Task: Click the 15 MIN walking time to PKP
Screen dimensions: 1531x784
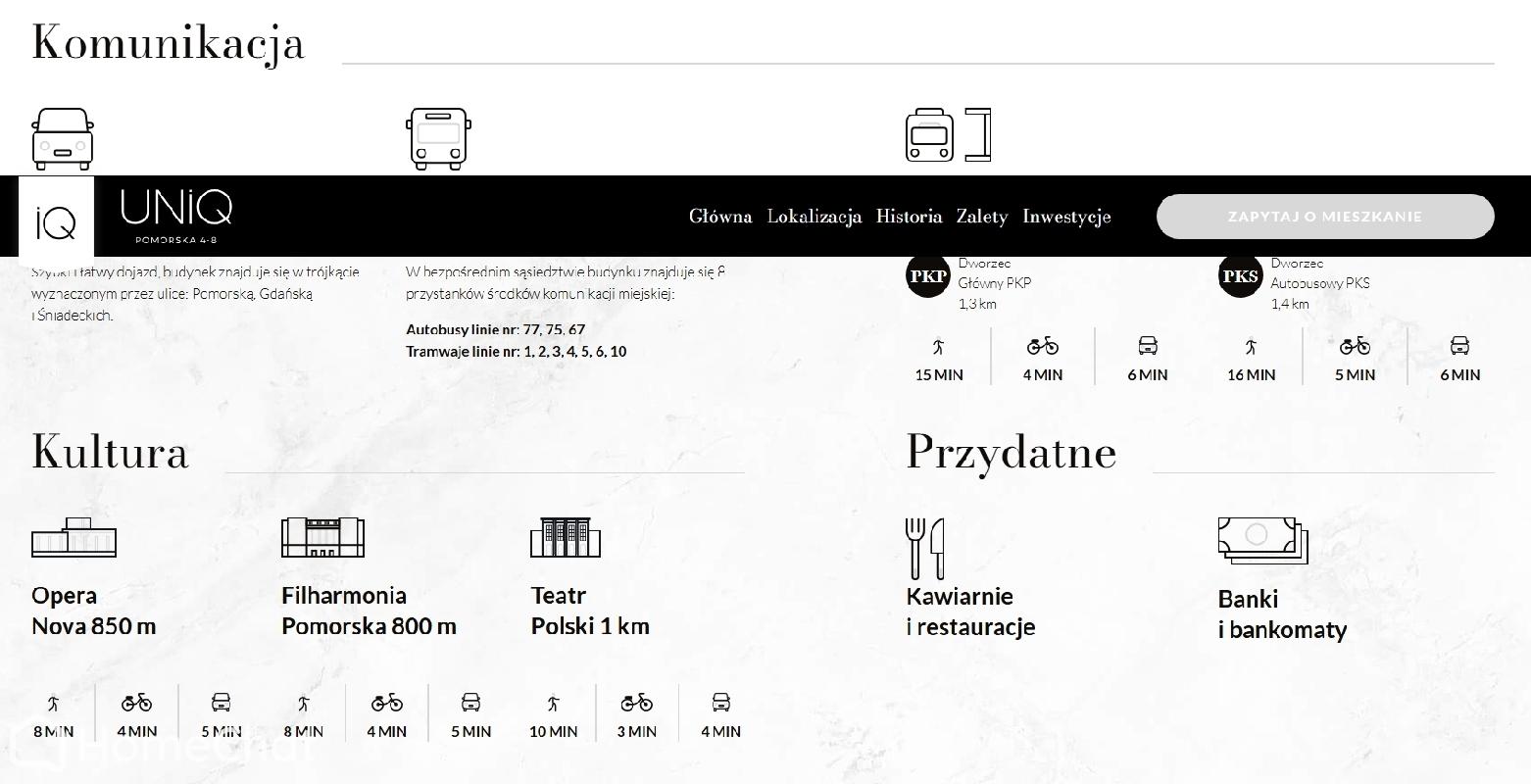Action: pyautogui.click(x=939, y=374)
